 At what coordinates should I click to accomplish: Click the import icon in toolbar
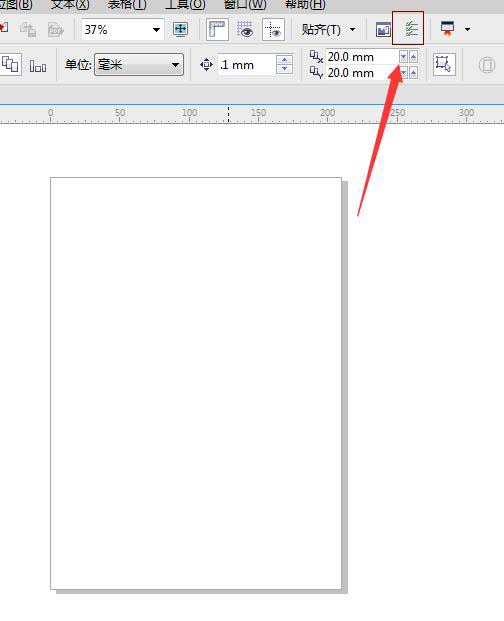click(28, 30)
